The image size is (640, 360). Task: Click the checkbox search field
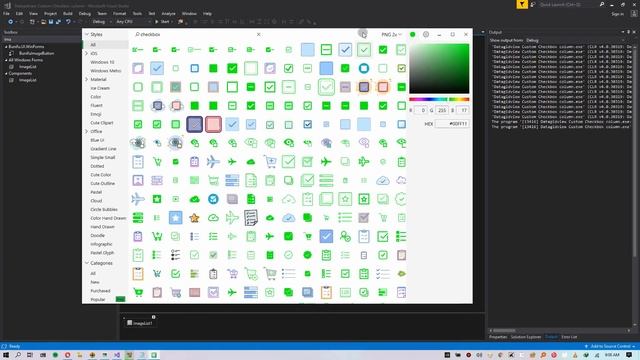[198, 35]
